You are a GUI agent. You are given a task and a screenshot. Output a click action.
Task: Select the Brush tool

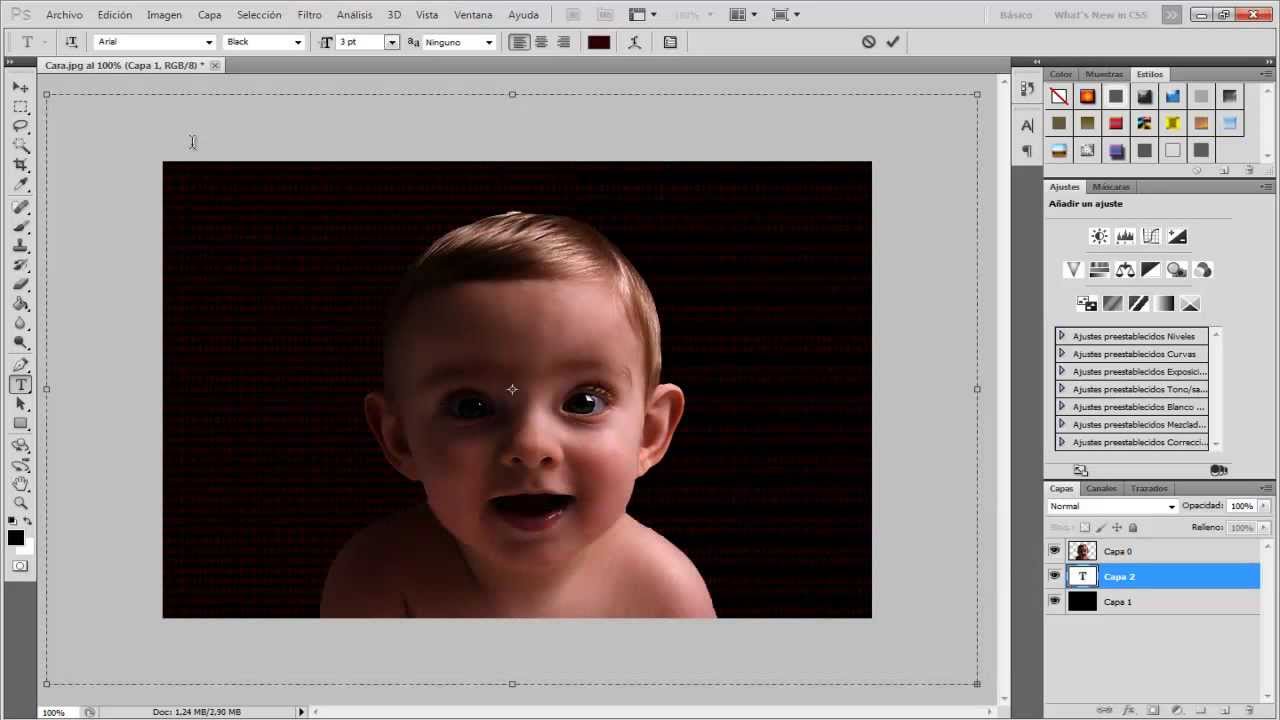(x=20, y=226)
